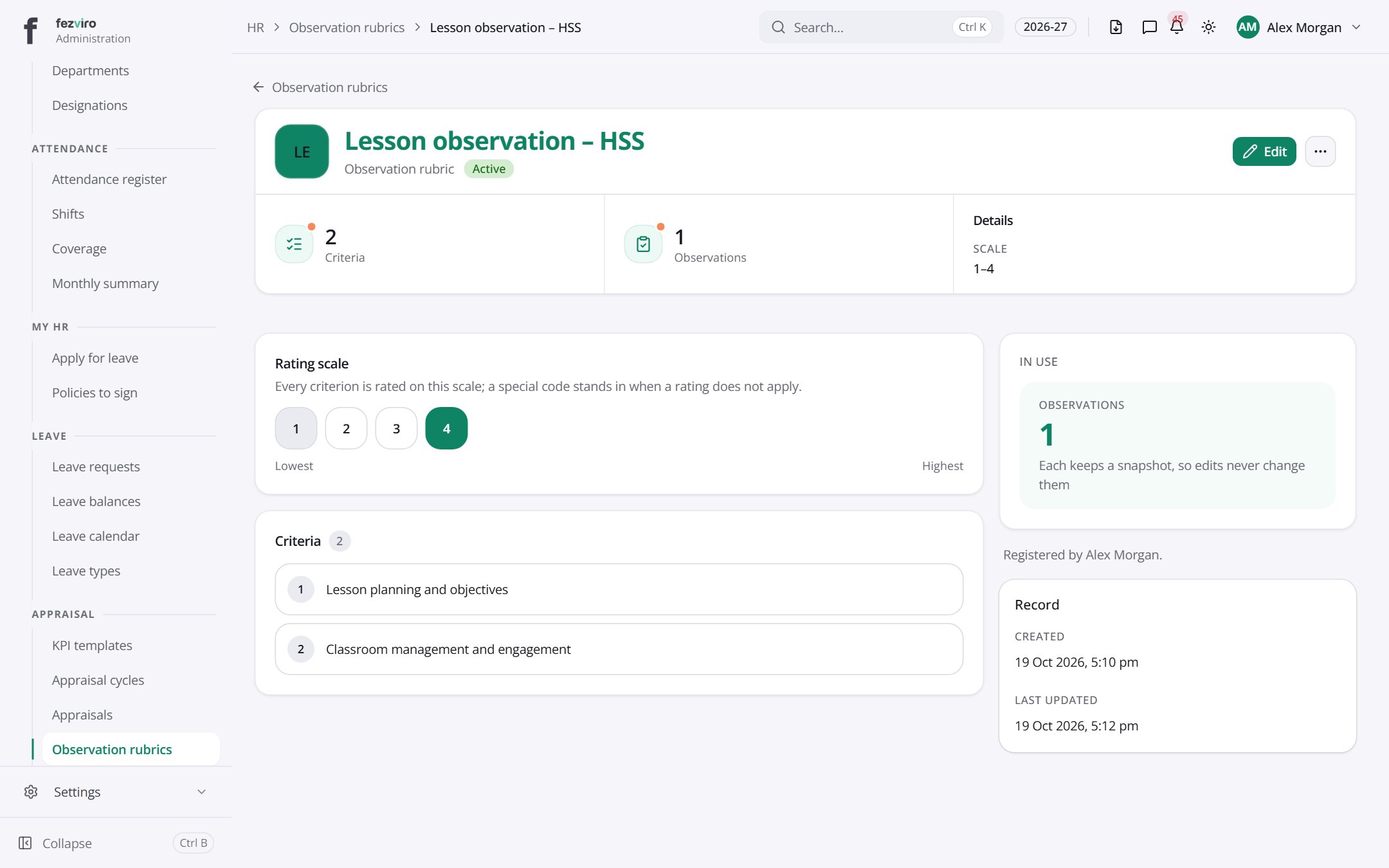This screenshot has height=868, width=1389.
Task: Click the Edit button
Action: pos(1264,151)
